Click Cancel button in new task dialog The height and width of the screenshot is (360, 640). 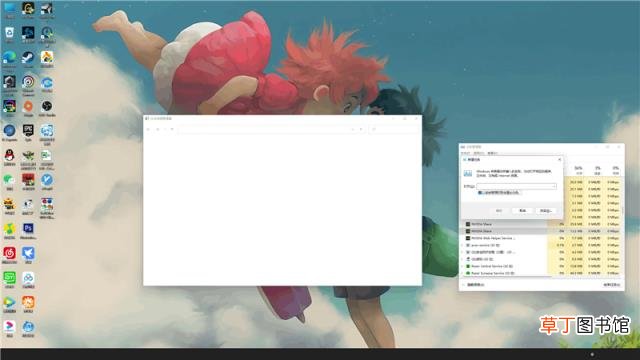click(522, 211)
